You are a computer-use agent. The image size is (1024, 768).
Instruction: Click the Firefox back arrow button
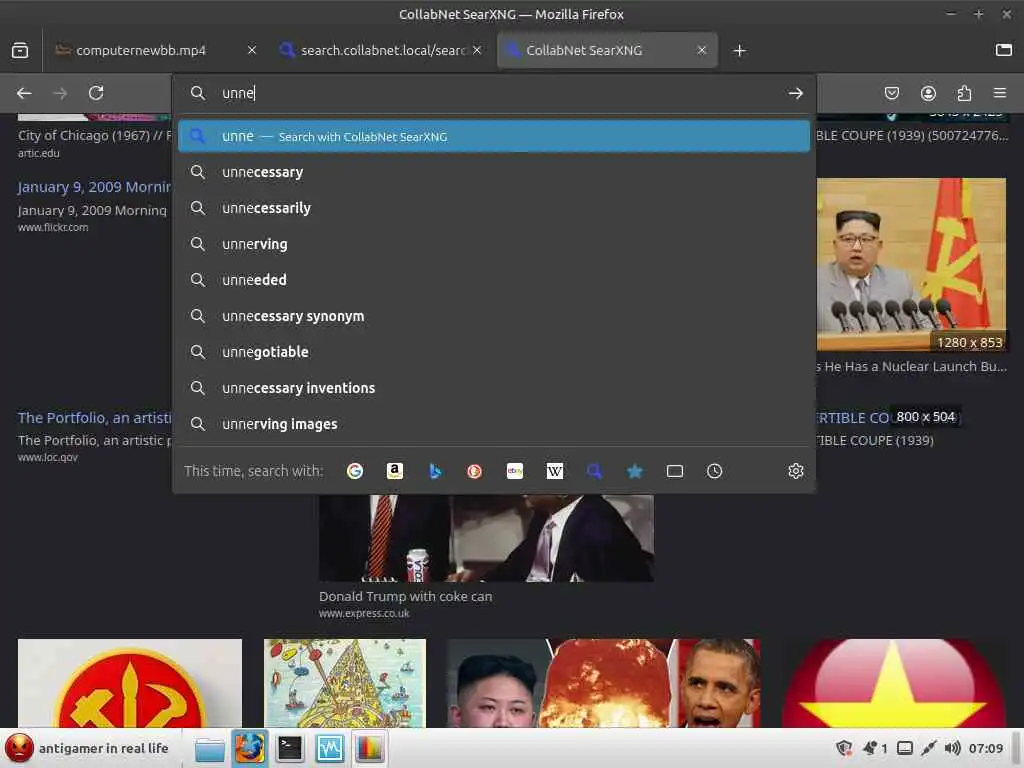(24, 93)
